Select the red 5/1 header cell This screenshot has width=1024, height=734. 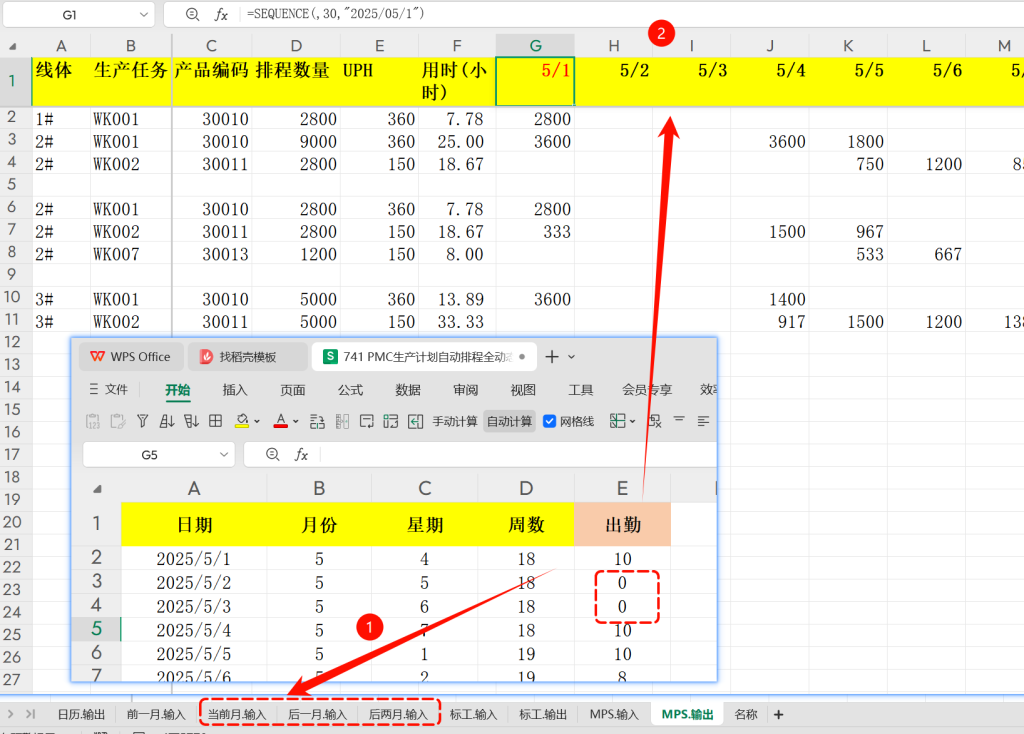pos(535,81)
